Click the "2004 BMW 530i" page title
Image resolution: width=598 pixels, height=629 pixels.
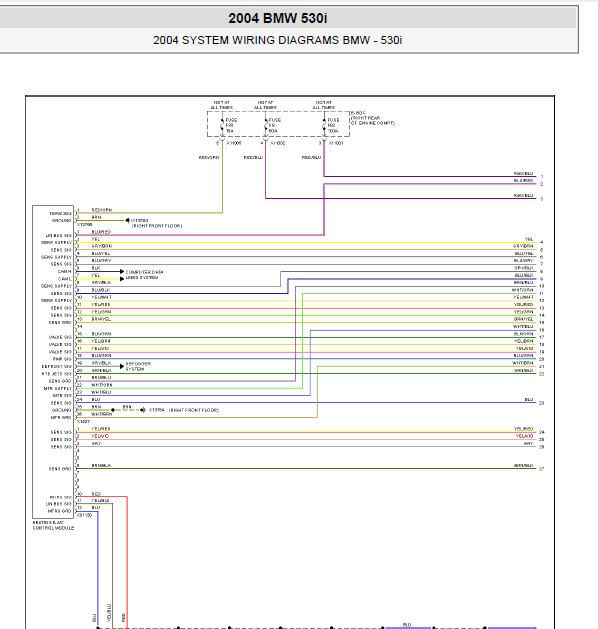pos(278,18)
